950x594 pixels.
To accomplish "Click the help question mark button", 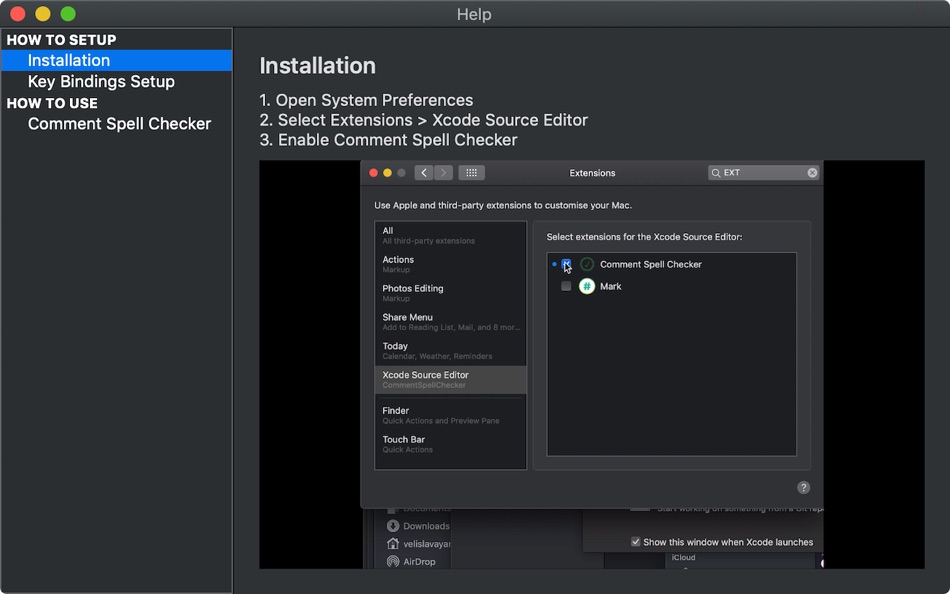I will point(803,487).
